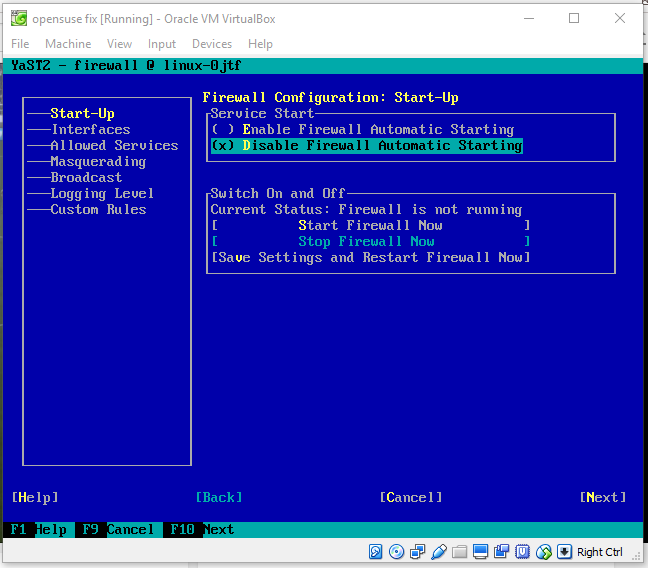This screenshot has width=648, height=568.
Task: Click the VirtualBox window app icon
Action: 19,19
